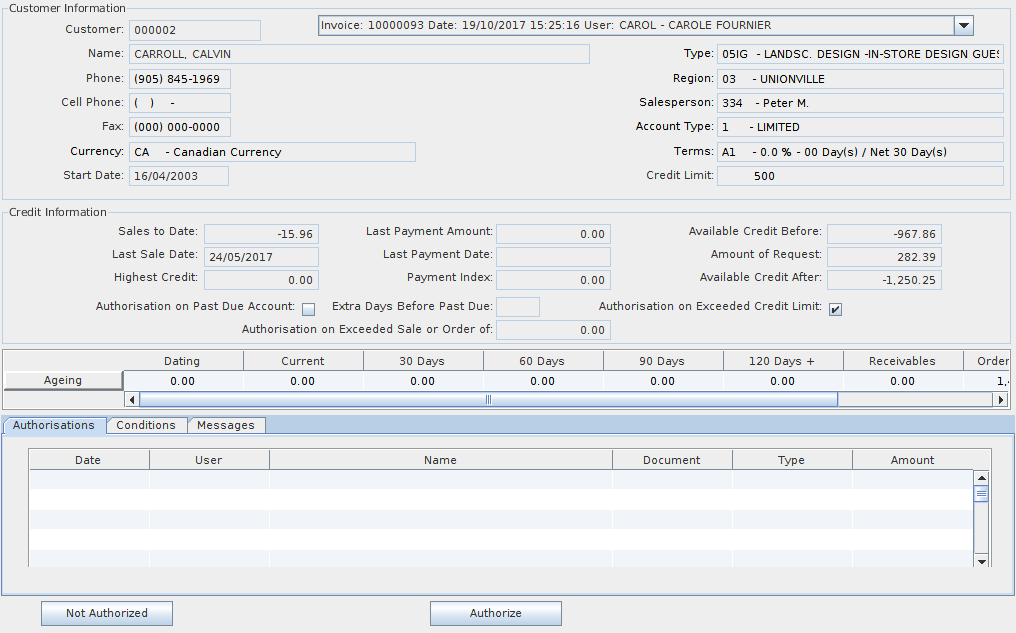1016x633 pixels.
Task: Click the ageing table's left scroll arrow
Action: click(132, 400)
